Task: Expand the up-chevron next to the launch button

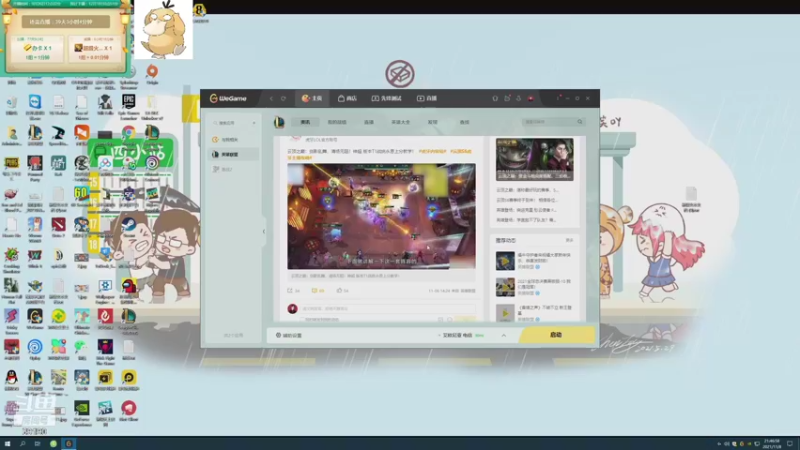Action: [504, 335]
